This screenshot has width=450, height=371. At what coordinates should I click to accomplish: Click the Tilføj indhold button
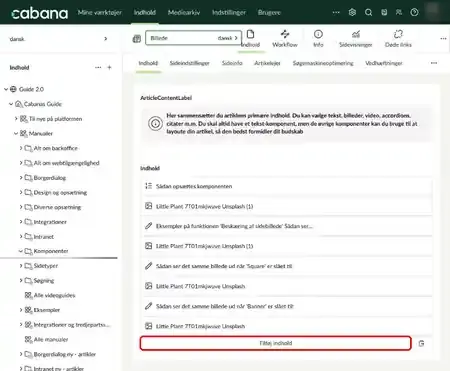275,343
